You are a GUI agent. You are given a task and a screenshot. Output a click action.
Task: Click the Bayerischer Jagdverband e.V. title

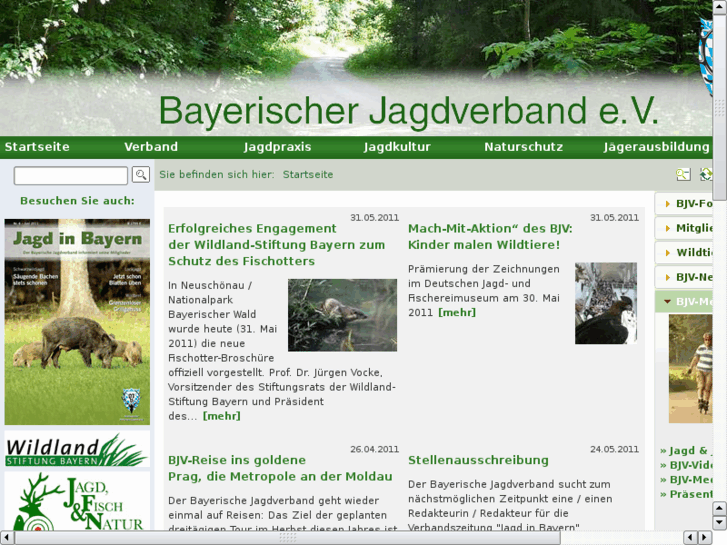pos(408,112)
